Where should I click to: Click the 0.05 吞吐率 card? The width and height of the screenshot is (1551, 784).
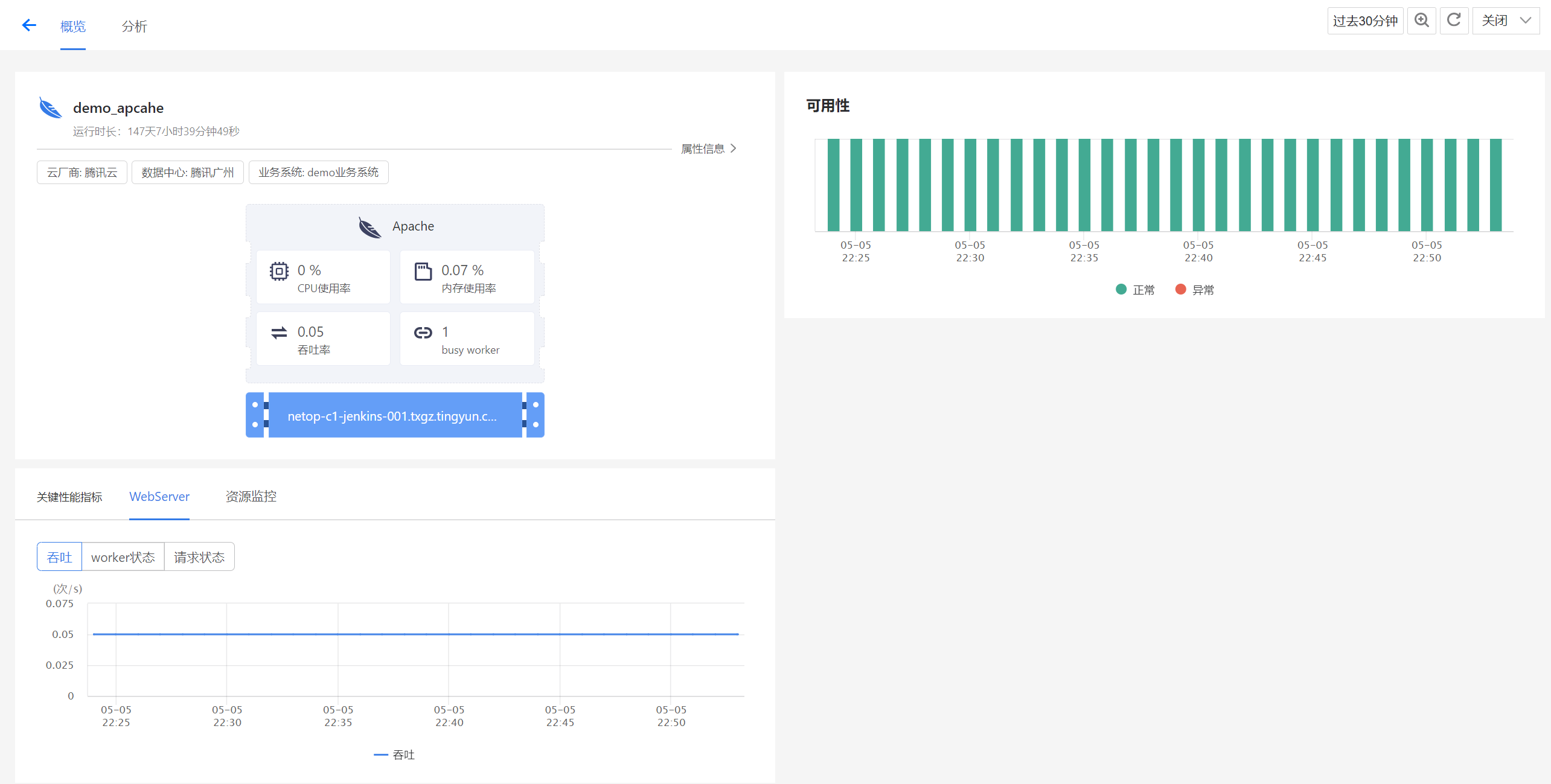pos(323,339)
